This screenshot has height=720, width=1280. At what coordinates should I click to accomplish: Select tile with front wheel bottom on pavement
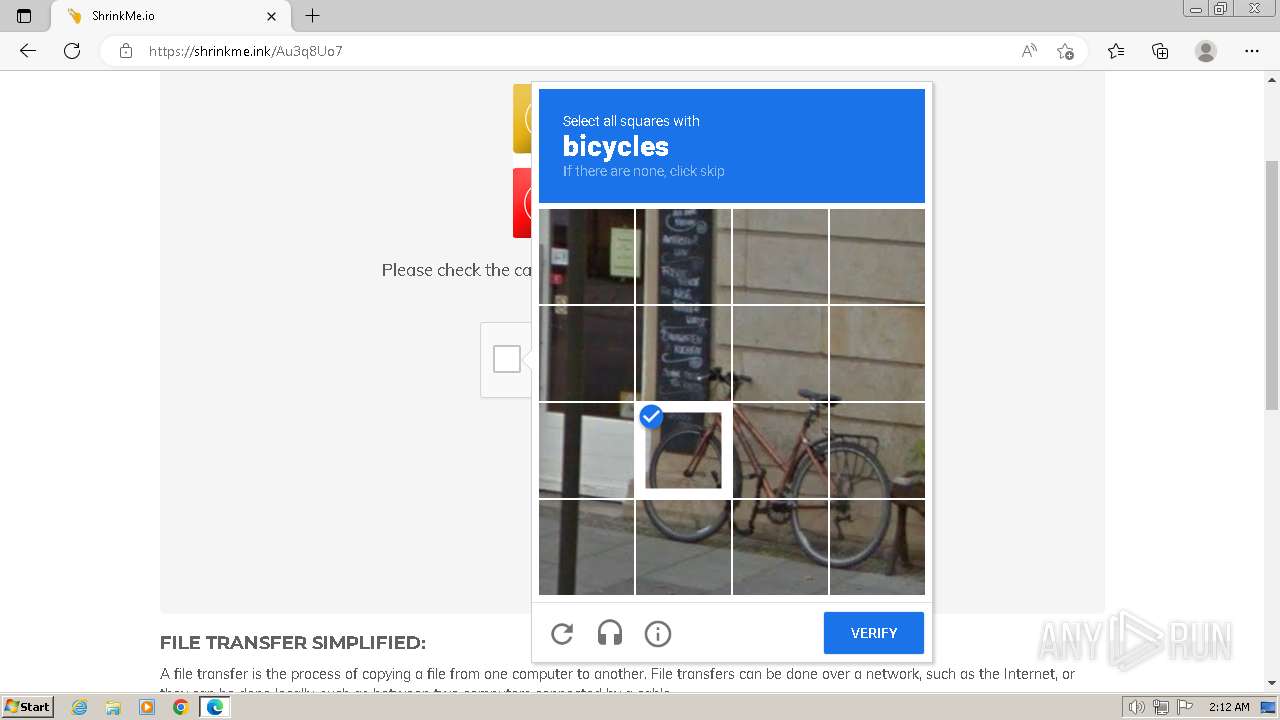[x=684, y=547]
